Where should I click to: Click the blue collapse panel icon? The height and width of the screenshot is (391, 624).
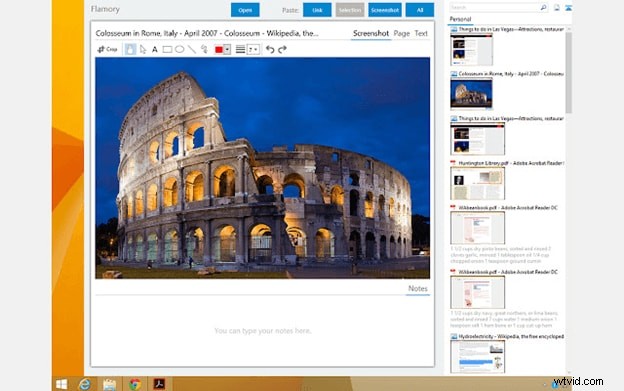tap(568, 7)
